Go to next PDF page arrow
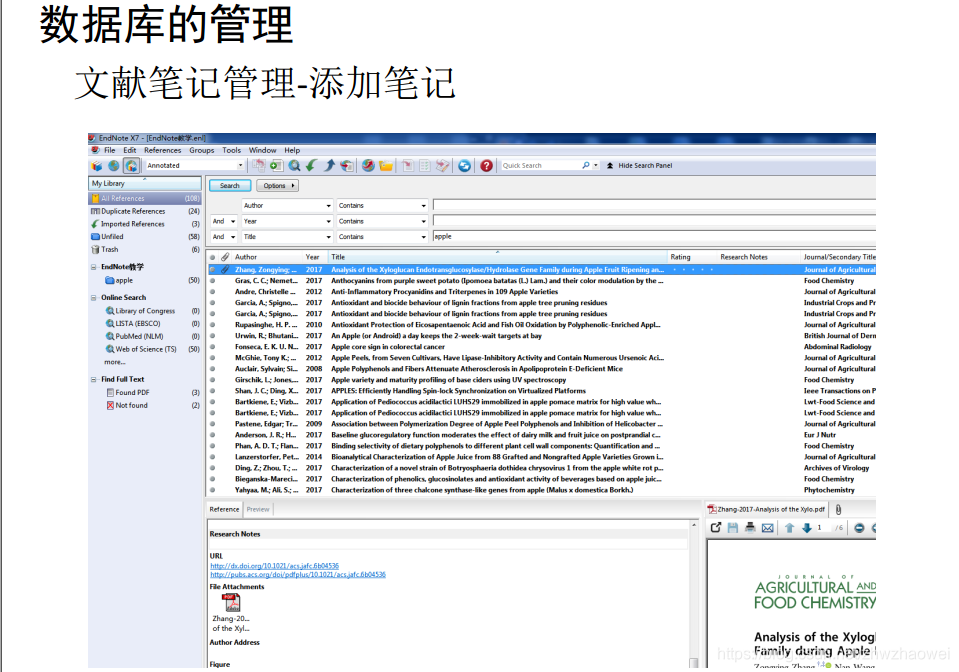This screenshot has width=959, height=672. pos(807,528)
